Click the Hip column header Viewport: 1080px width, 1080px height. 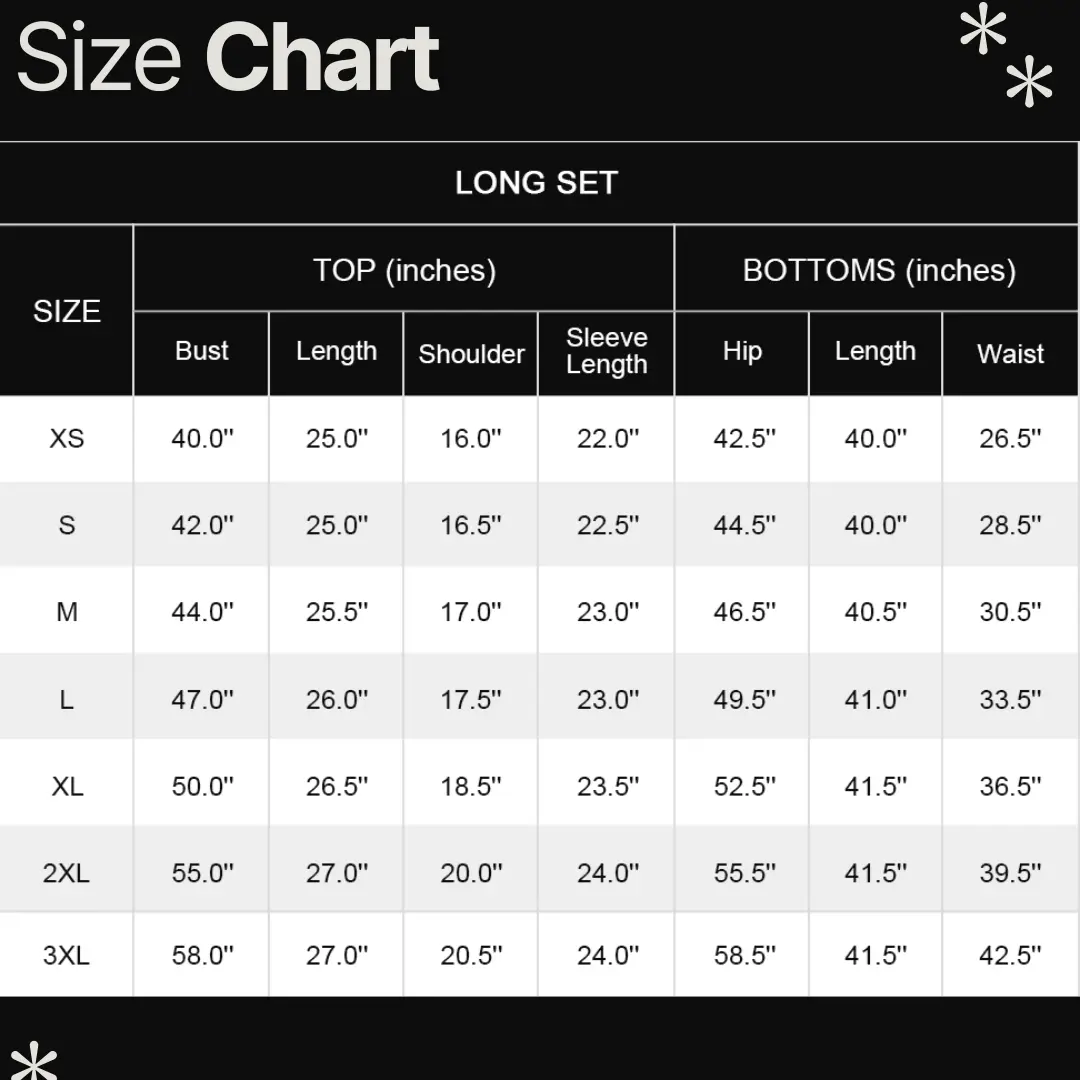(x=742, y=351)
